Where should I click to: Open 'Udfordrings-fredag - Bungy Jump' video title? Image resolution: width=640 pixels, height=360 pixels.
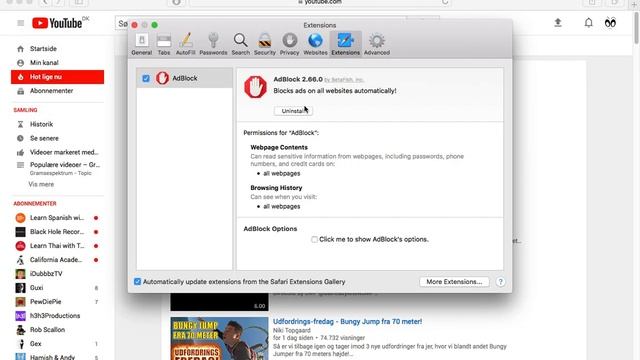347,322
